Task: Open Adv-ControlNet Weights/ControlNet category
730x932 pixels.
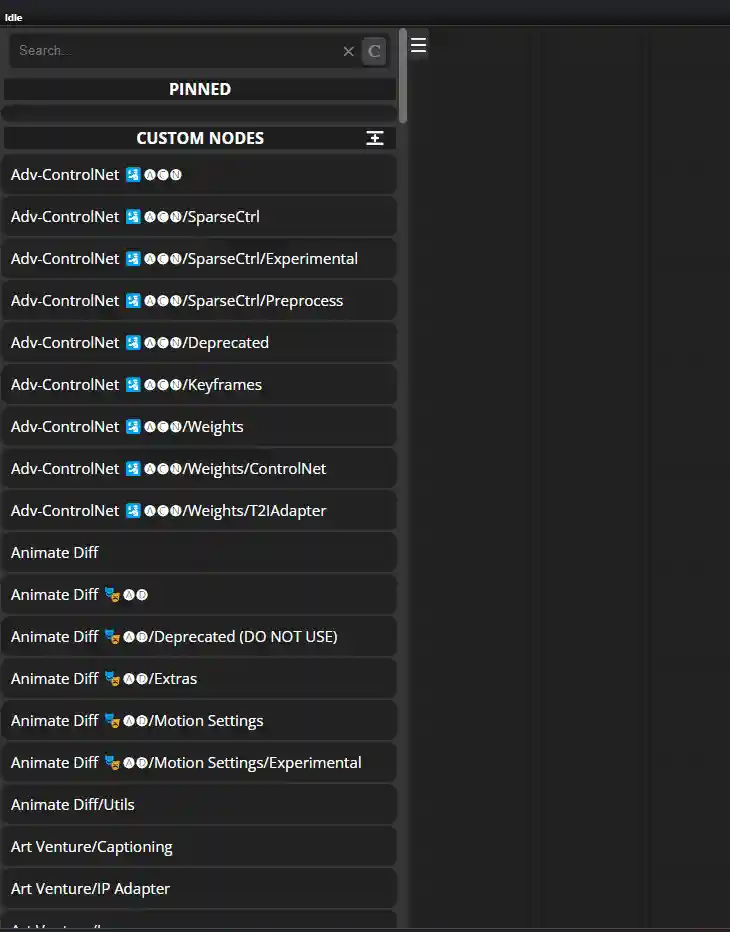Action: click(199, 469)
